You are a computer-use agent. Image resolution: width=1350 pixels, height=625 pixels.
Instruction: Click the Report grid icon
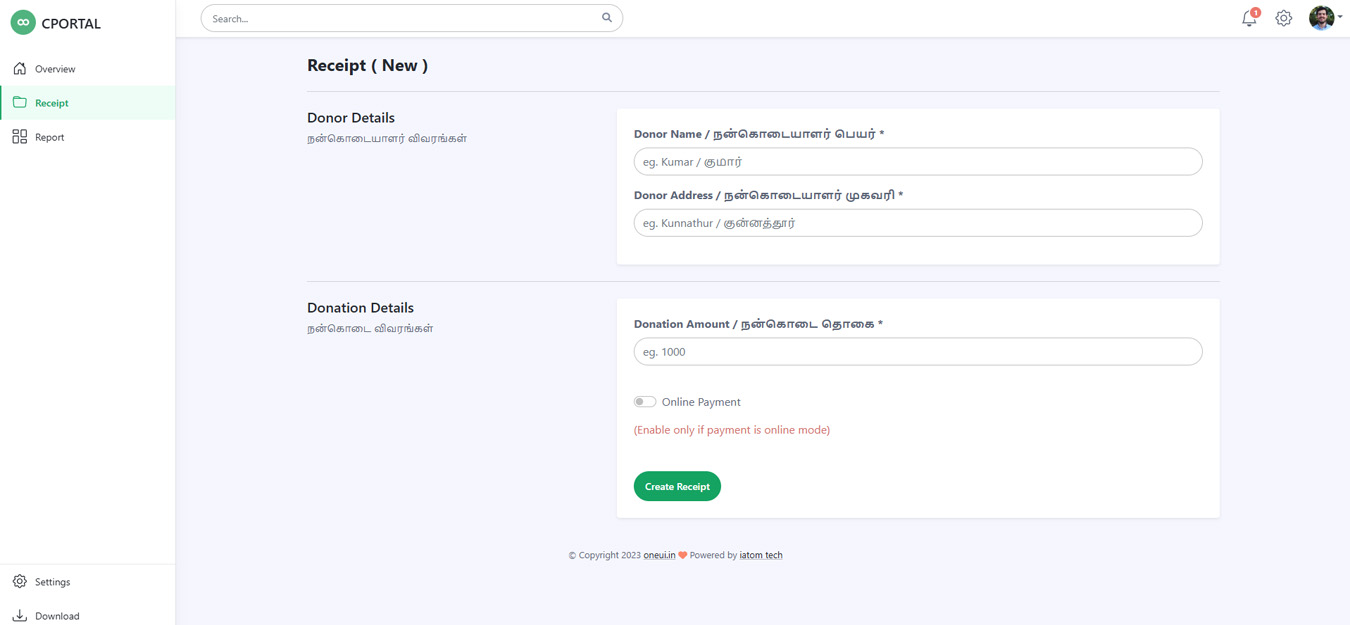(x=20, y=137)
